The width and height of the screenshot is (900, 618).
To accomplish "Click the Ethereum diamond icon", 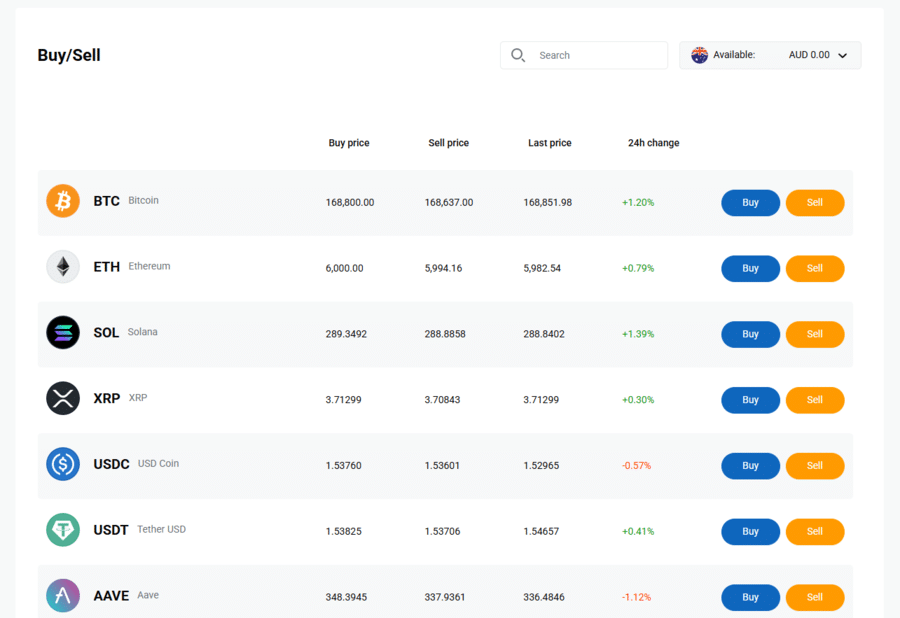I will point(63,267).
